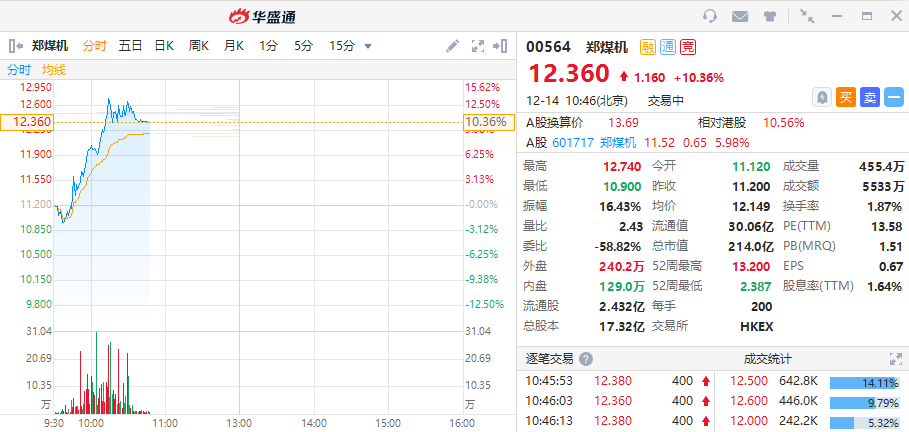Click the 华盛通 logo
Screen dimensions: 909x432
(x=262, y=17)
